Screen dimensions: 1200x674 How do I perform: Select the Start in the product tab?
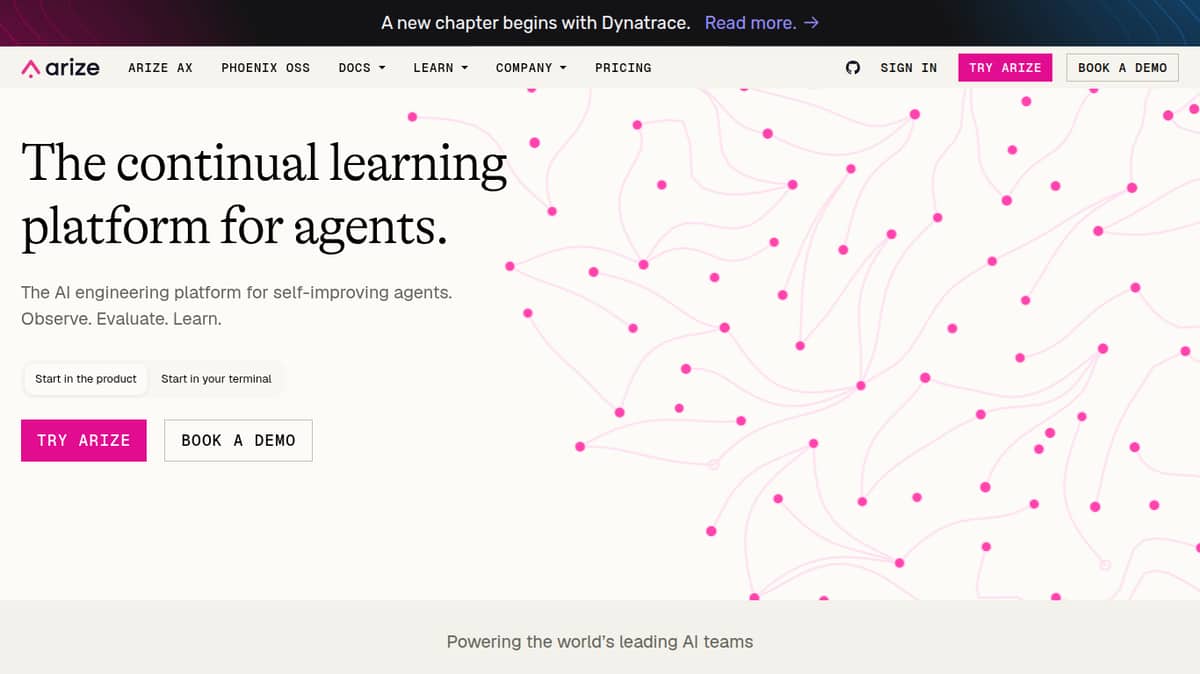86,379
